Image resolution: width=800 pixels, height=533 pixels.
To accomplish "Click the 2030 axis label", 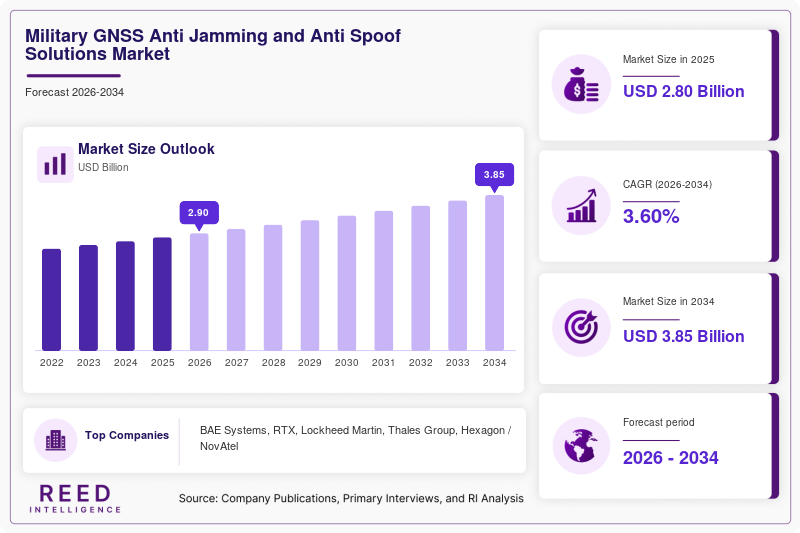I will point(347,363).
